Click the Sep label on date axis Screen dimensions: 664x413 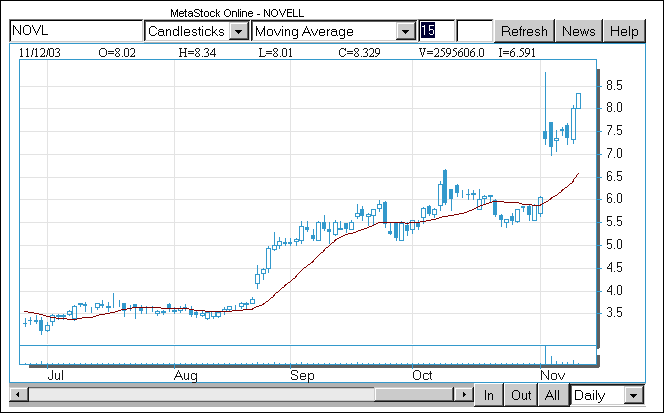point(302,375)
